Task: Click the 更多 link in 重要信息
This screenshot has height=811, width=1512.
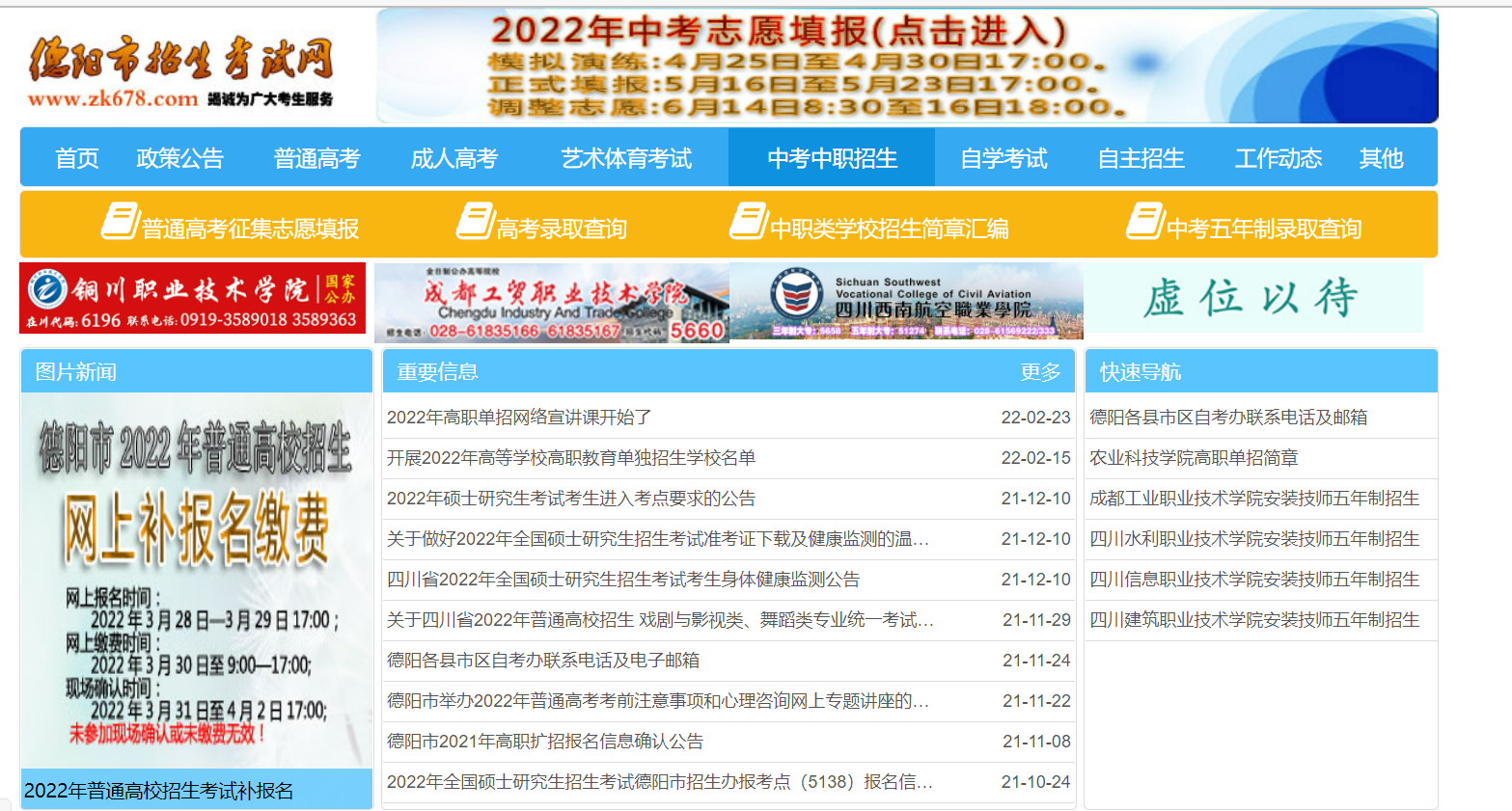Action: coord(1040,372)
